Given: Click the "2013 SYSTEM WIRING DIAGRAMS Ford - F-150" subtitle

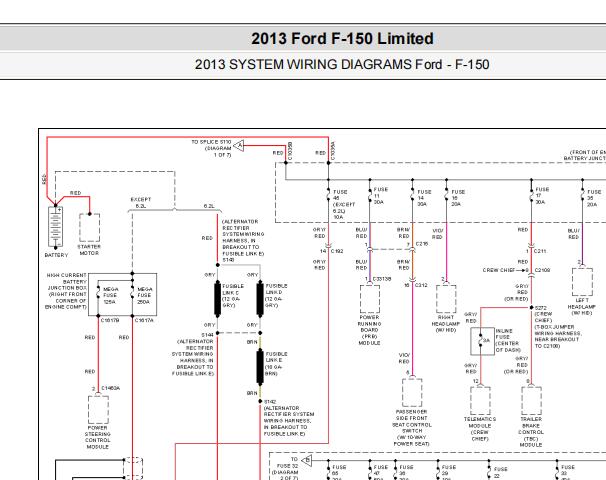Looking at the screenshot, I should 342,64.
